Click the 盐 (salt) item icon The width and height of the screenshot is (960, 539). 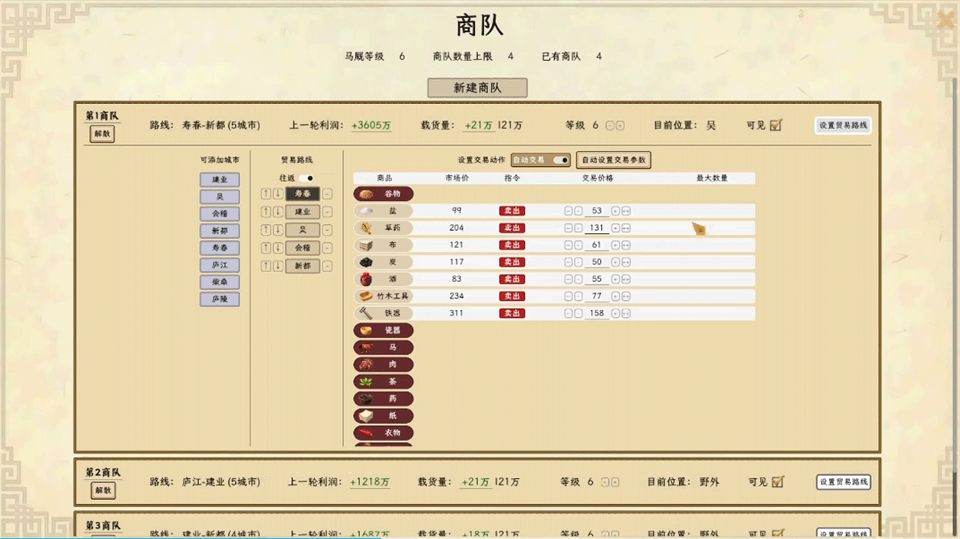[x=366, y=211]
